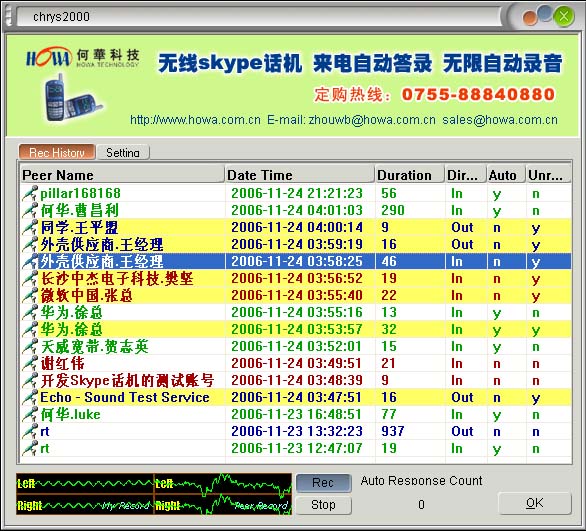Image resolution: width=586 pixels, height=531 pixels.
Task: Click microphone icon of the 03:59:19 record
Action: (30, 244)
